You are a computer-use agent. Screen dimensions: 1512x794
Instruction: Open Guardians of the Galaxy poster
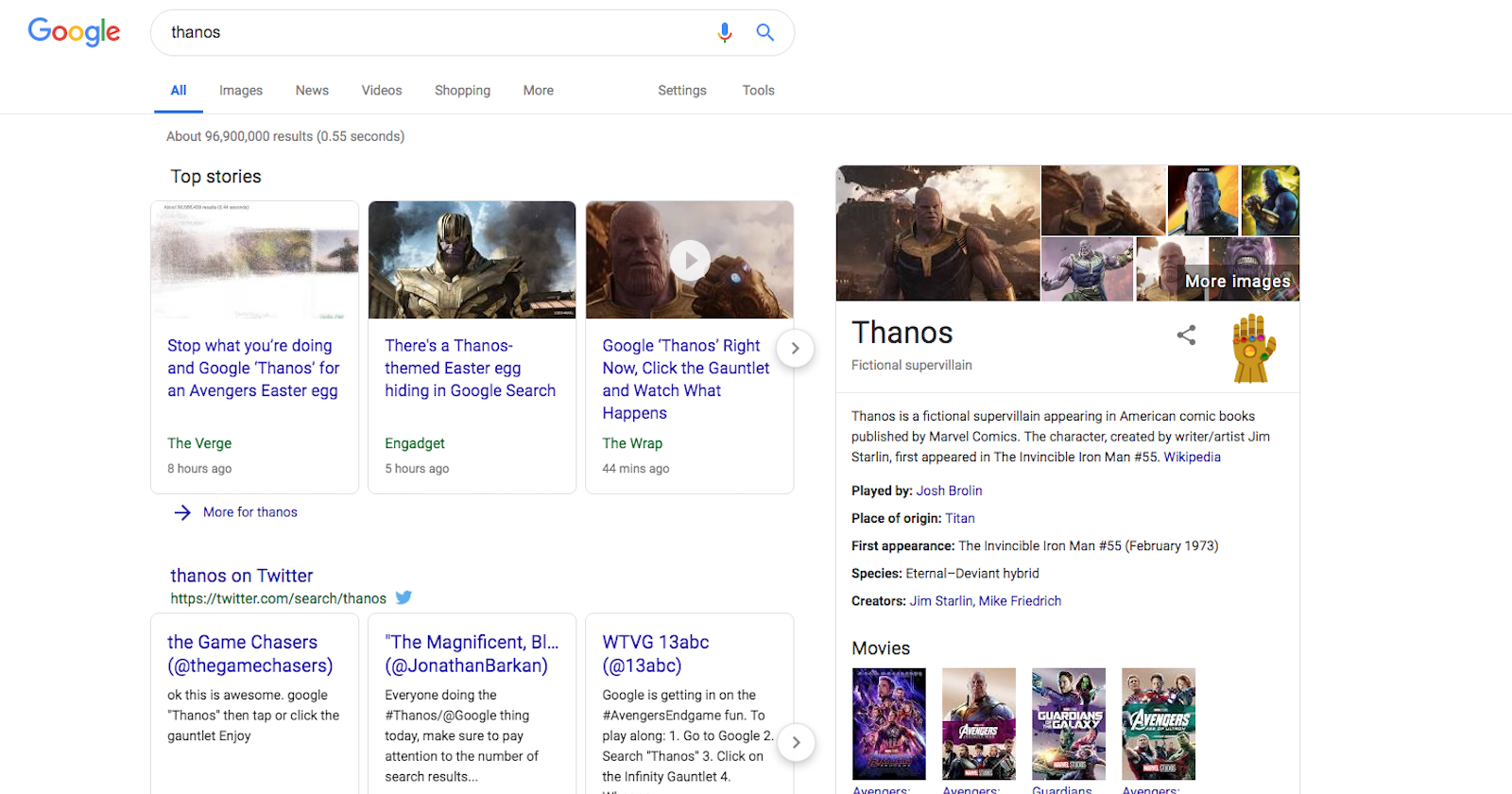(x=1069, y=724)
